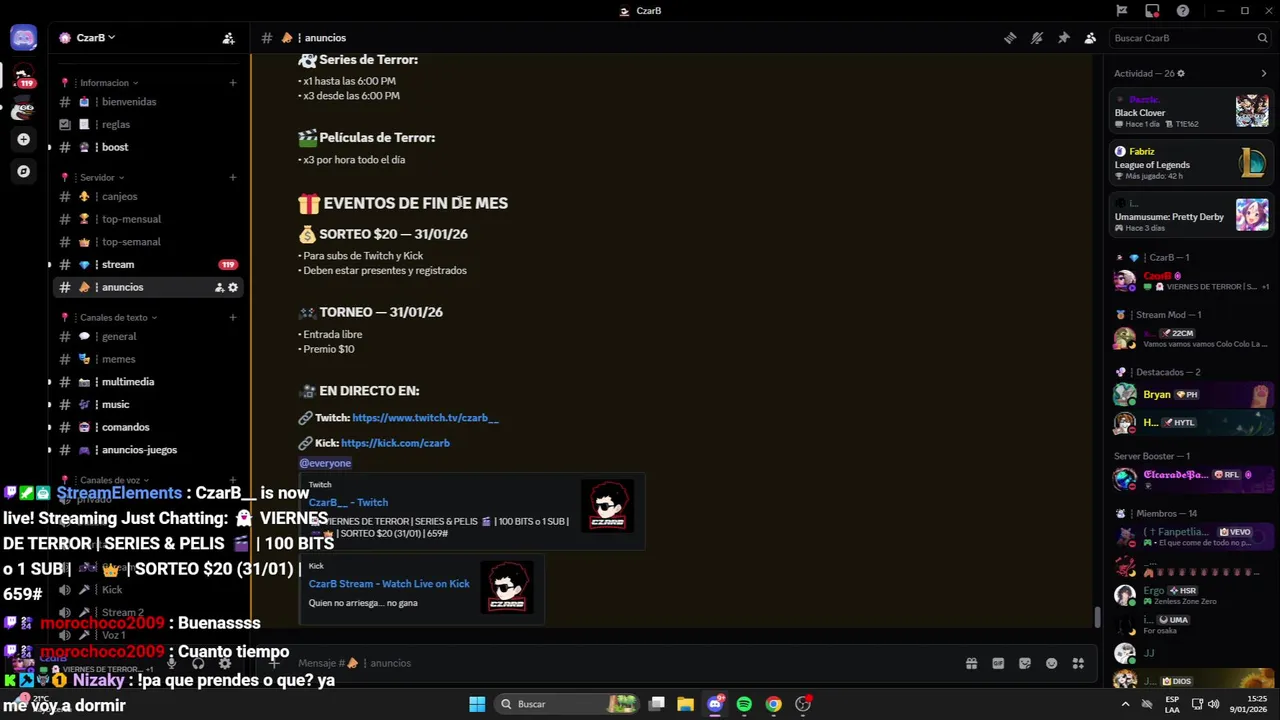The width and height of the screenshot is (1280, 720).
Task: Open the memes channel
Action: pos(147,359)
